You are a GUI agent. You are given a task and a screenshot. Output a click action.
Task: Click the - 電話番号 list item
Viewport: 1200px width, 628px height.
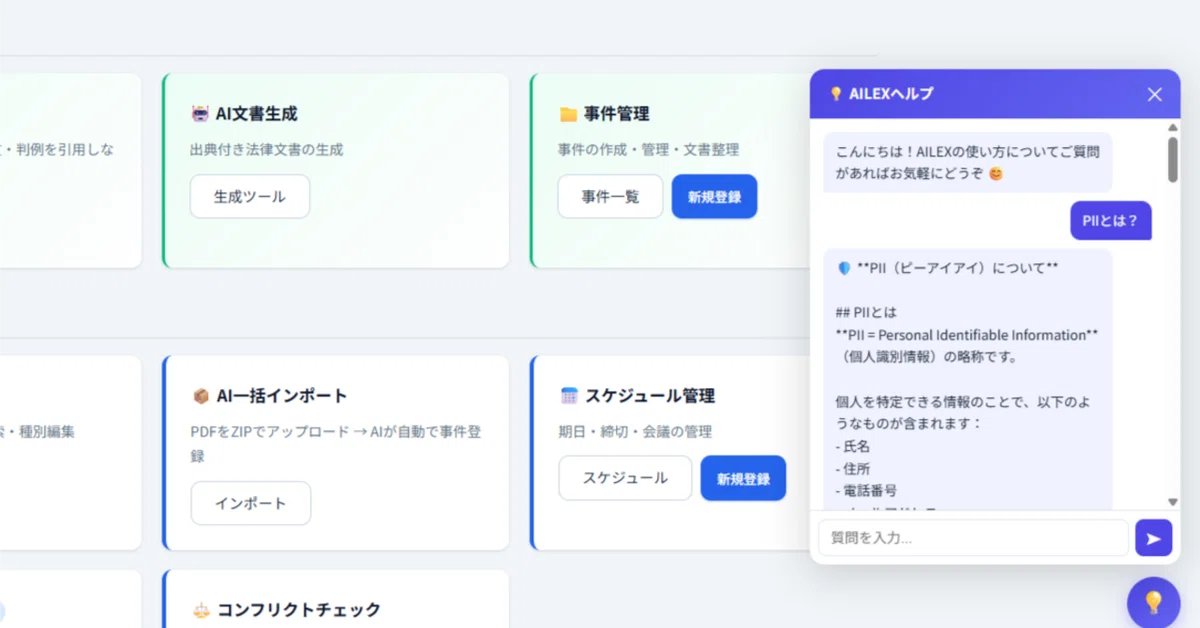(866, 490)
